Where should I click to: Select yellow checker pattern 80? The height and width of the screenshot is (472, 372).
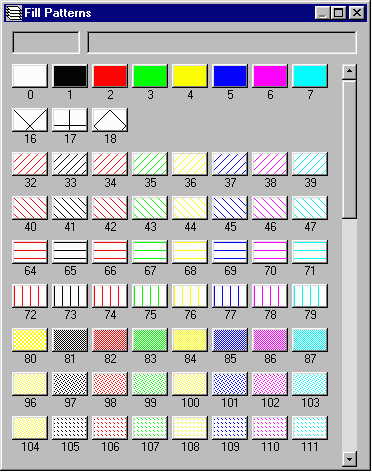tap(30, 340)
